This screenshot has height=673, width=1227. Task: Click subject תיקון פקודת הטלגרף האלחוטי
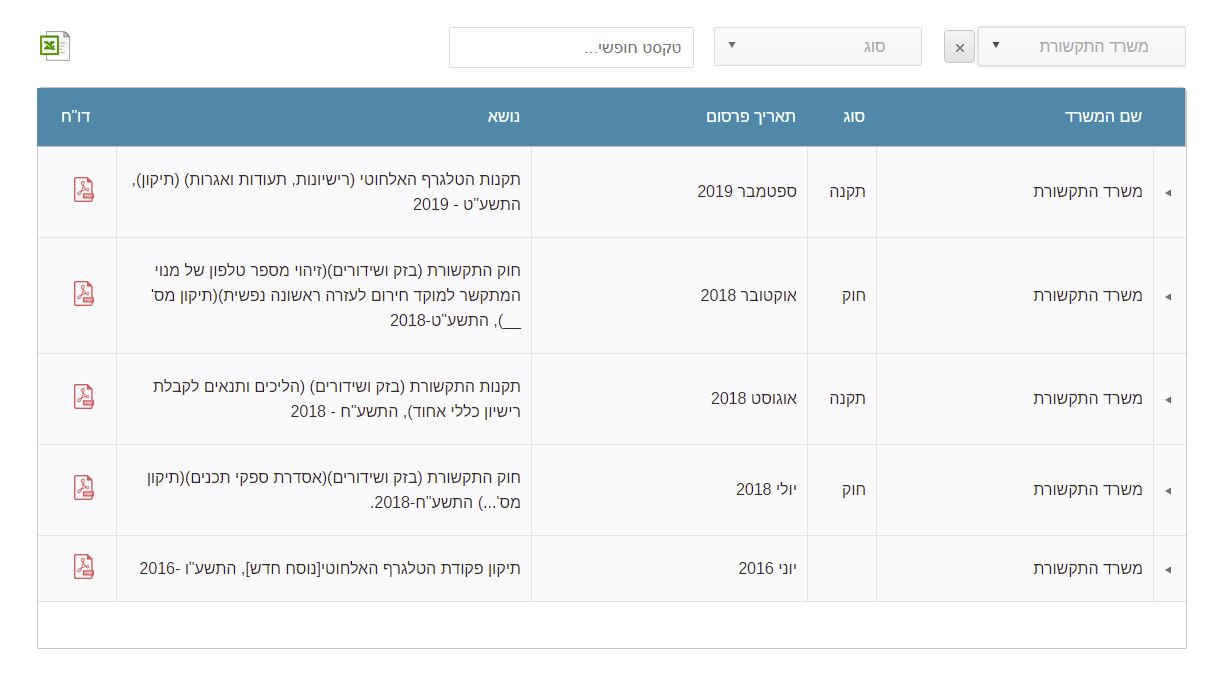click(330, 568)
